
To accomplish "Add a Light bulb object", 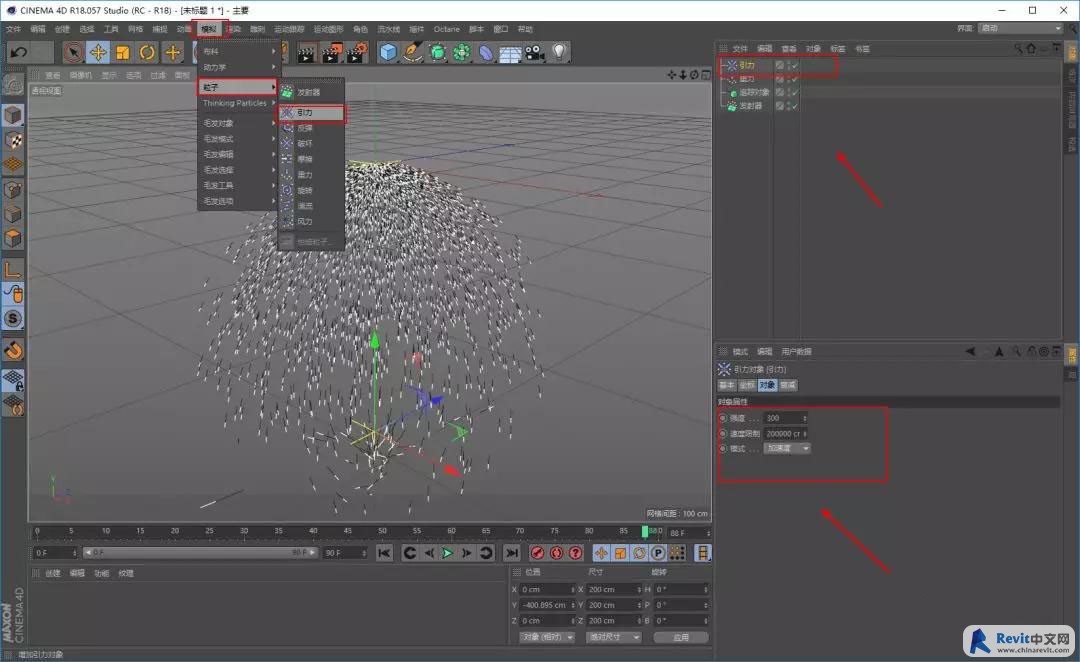I will [x=559, y=52].
